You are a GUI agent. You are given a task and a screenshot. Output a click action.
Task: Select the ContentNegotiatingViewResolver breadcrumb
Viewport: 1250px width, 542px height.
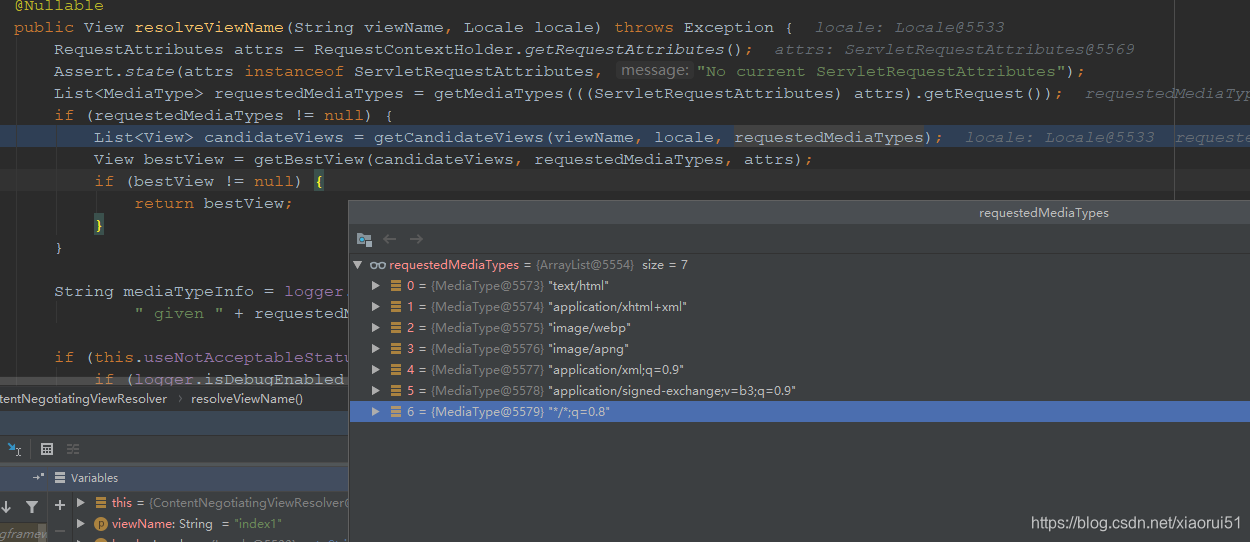(83, 399)
